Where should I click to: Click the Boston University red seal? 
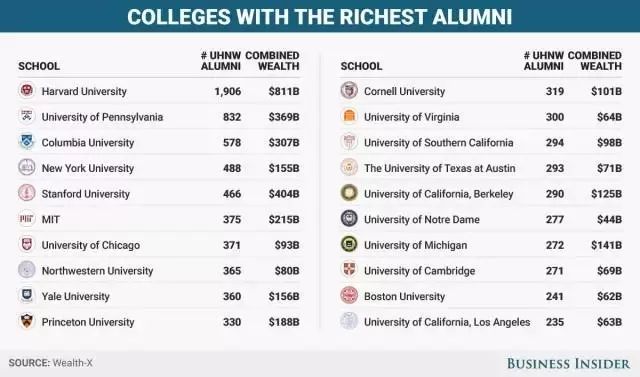(x=349, y=295)
